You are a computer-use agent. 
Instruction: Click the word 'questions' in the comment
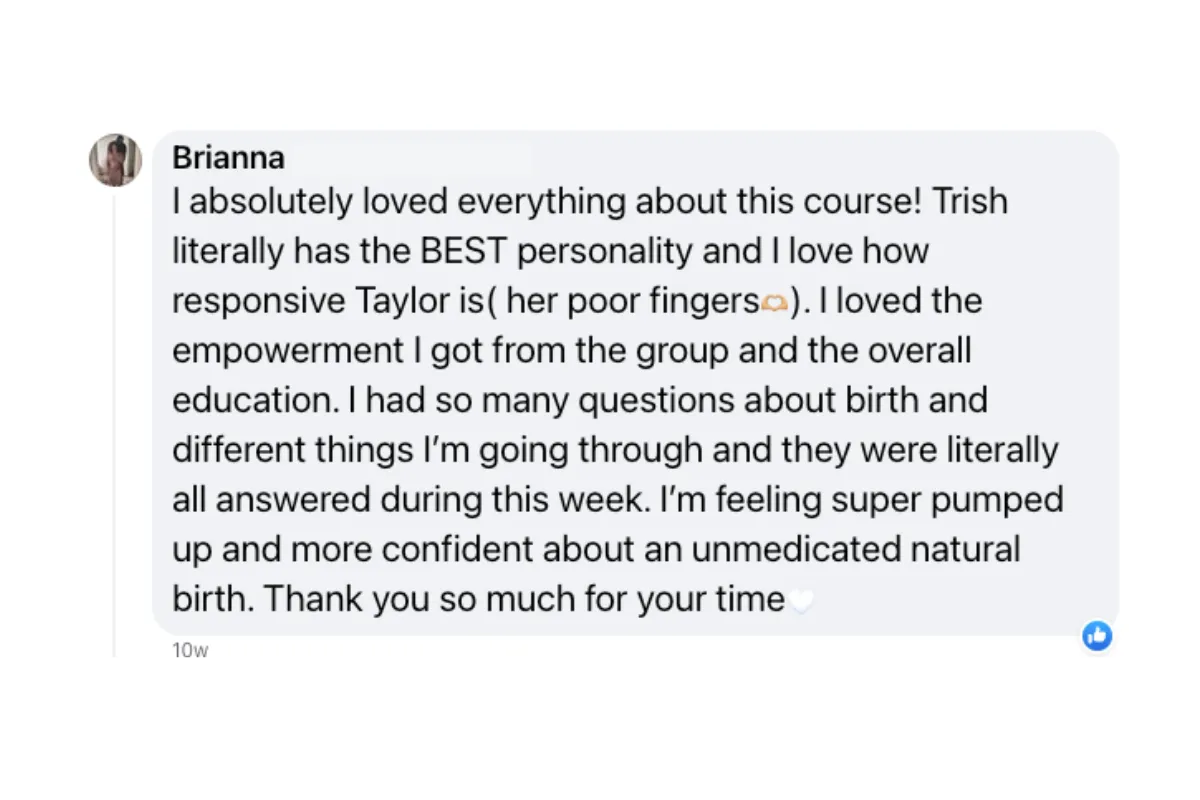pyautogui.click(x=658, y=401)
